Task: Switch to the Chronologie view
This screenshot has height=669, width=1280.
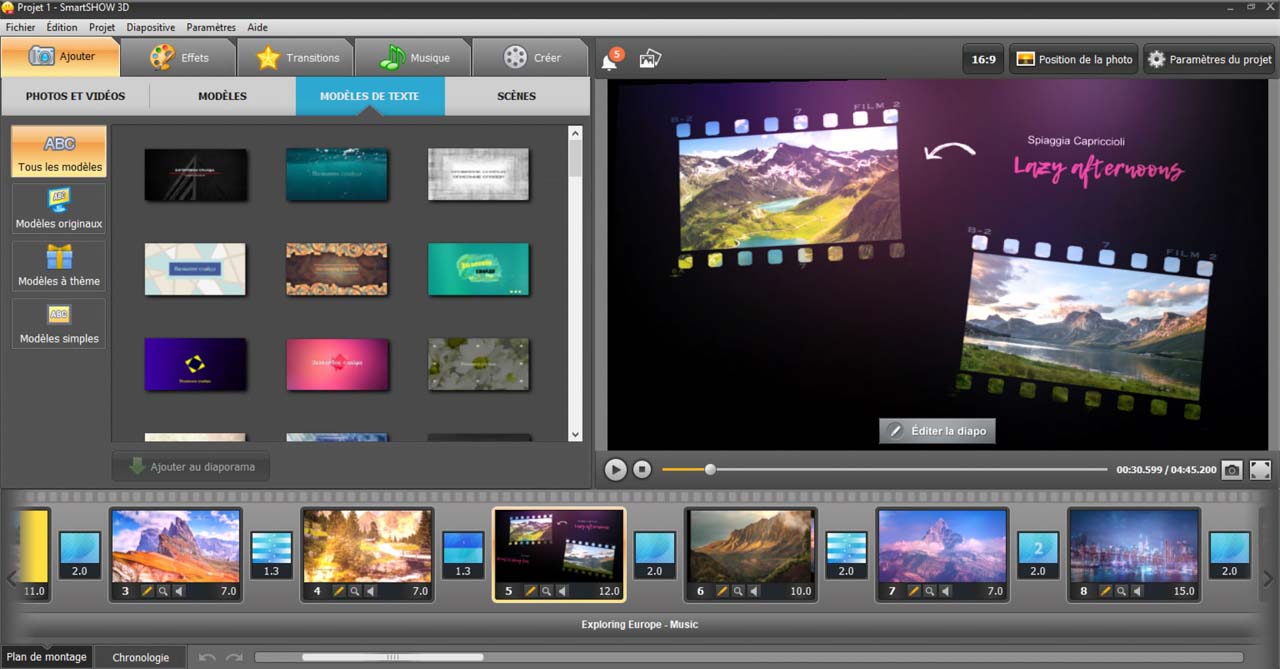Action: coord(141,657)
